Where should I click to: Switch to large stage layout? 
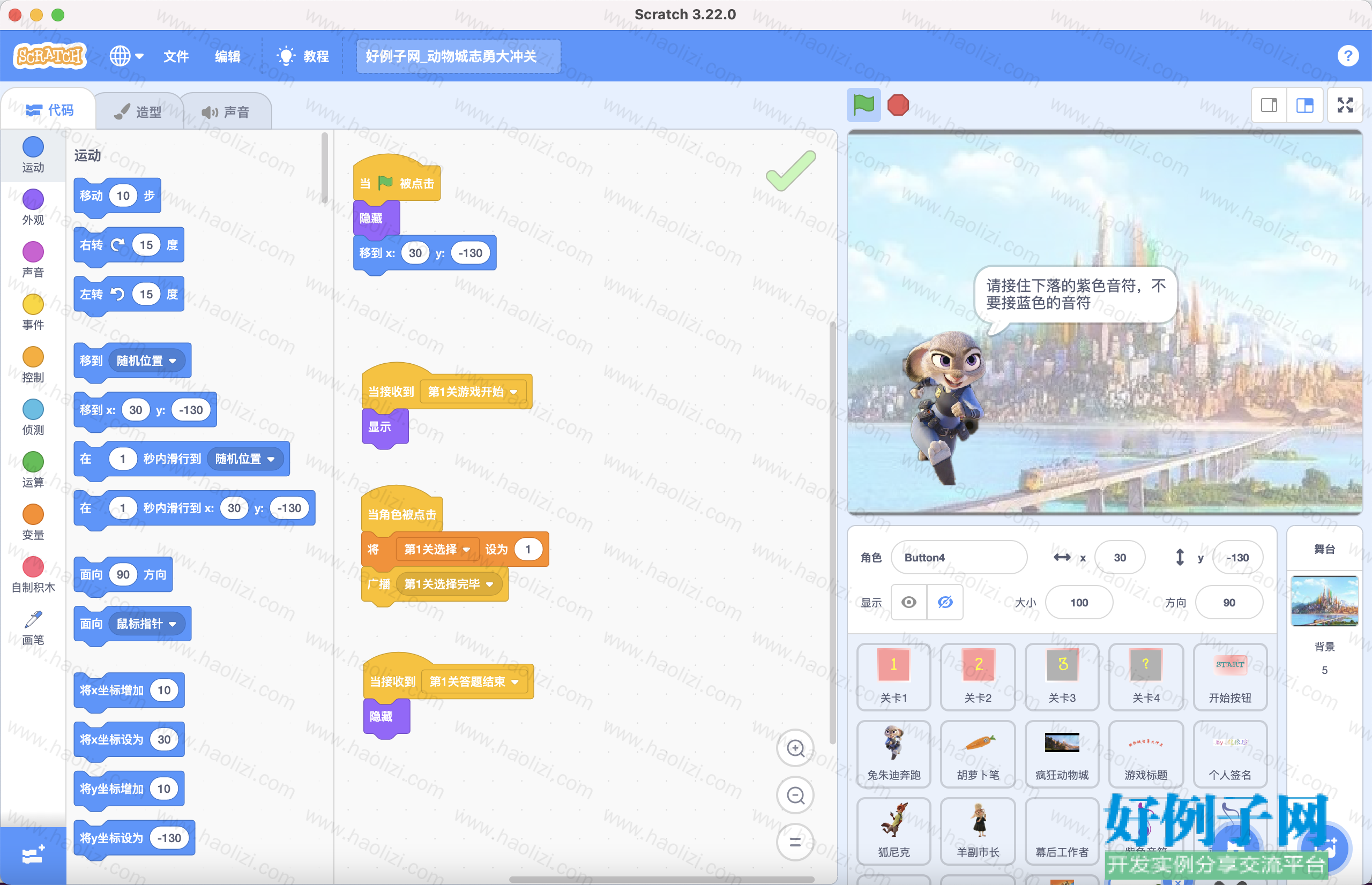pos(1305,105)
